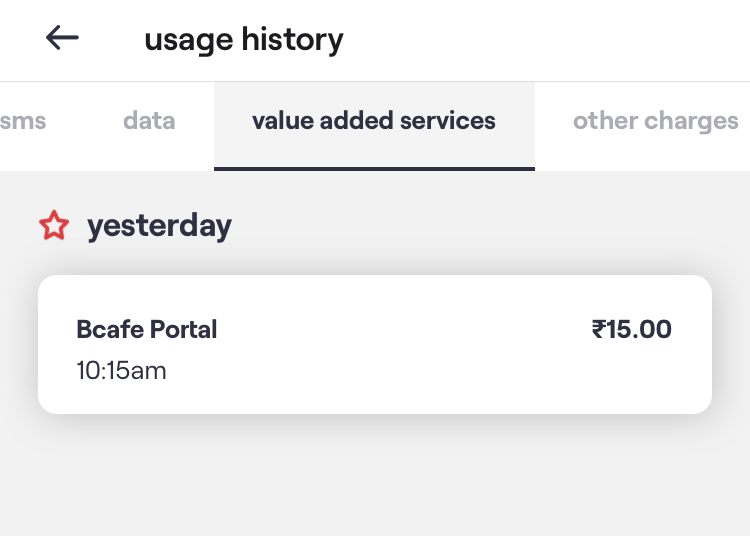
Task: Click the 10:15am timestamp
Action: point(121,371)
